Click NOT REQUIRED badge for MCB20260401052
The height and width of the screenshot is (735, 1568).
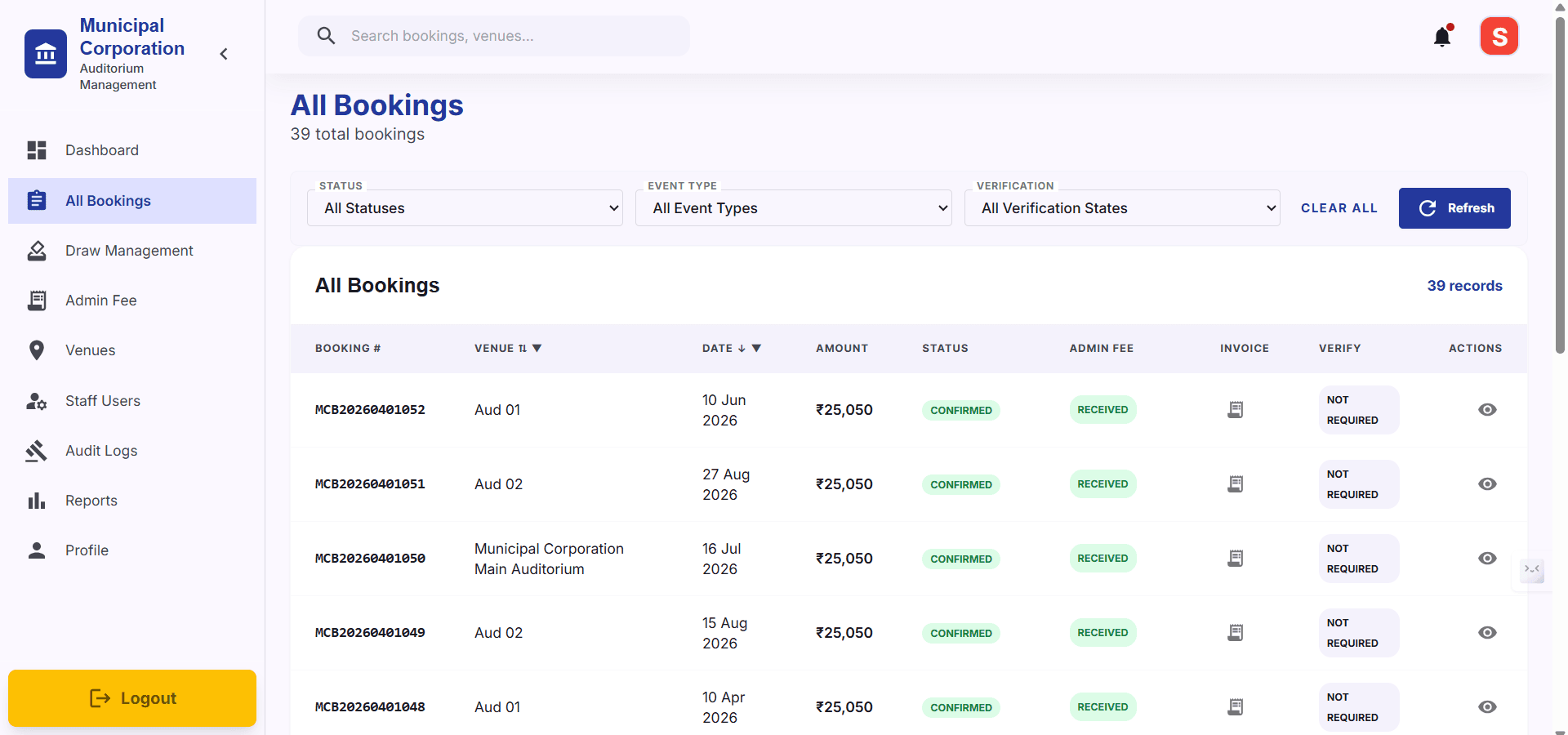1359,410
